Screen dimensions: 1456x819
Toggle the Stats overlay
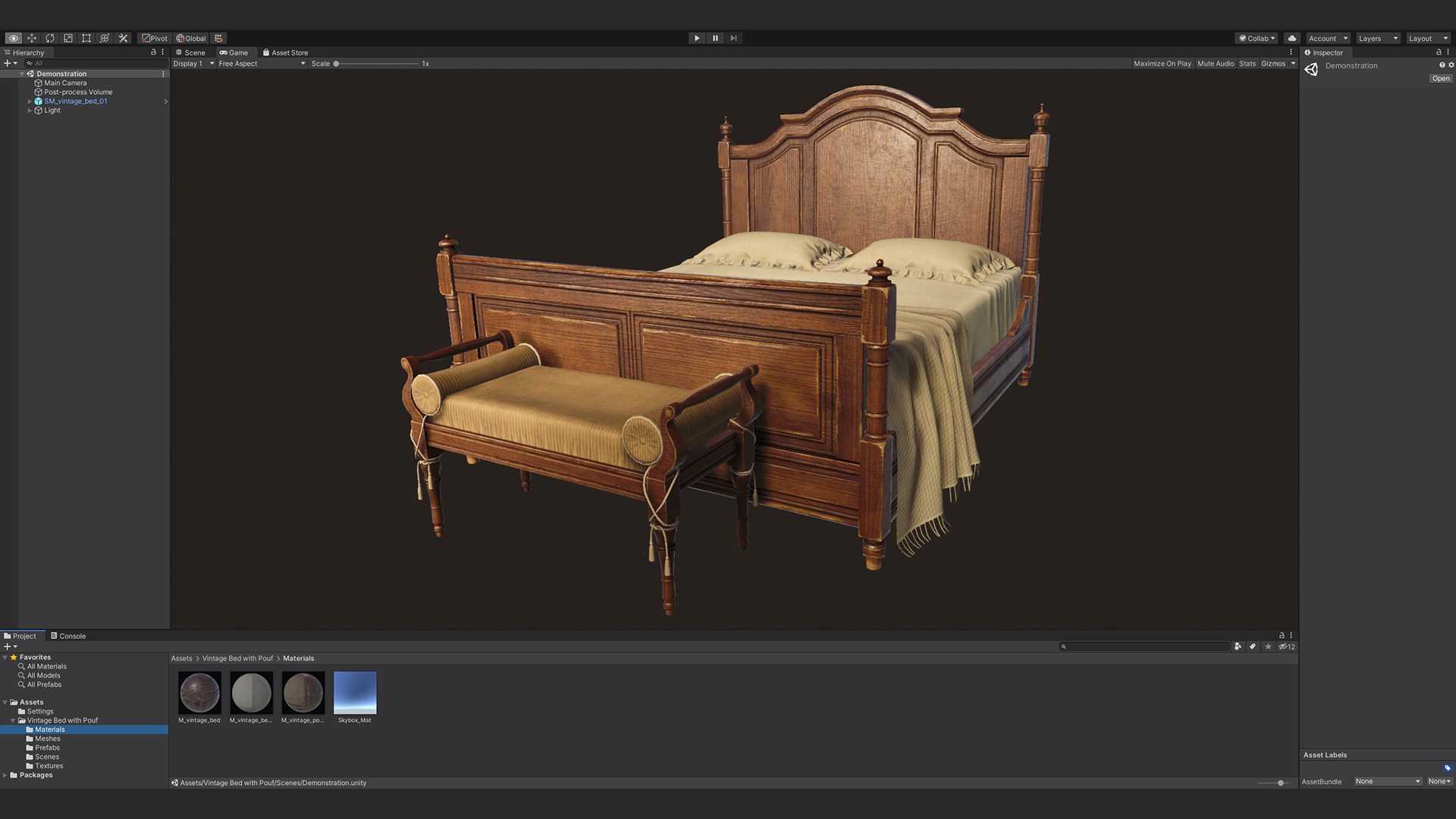pyautogui.click(x=1247, y=64)
